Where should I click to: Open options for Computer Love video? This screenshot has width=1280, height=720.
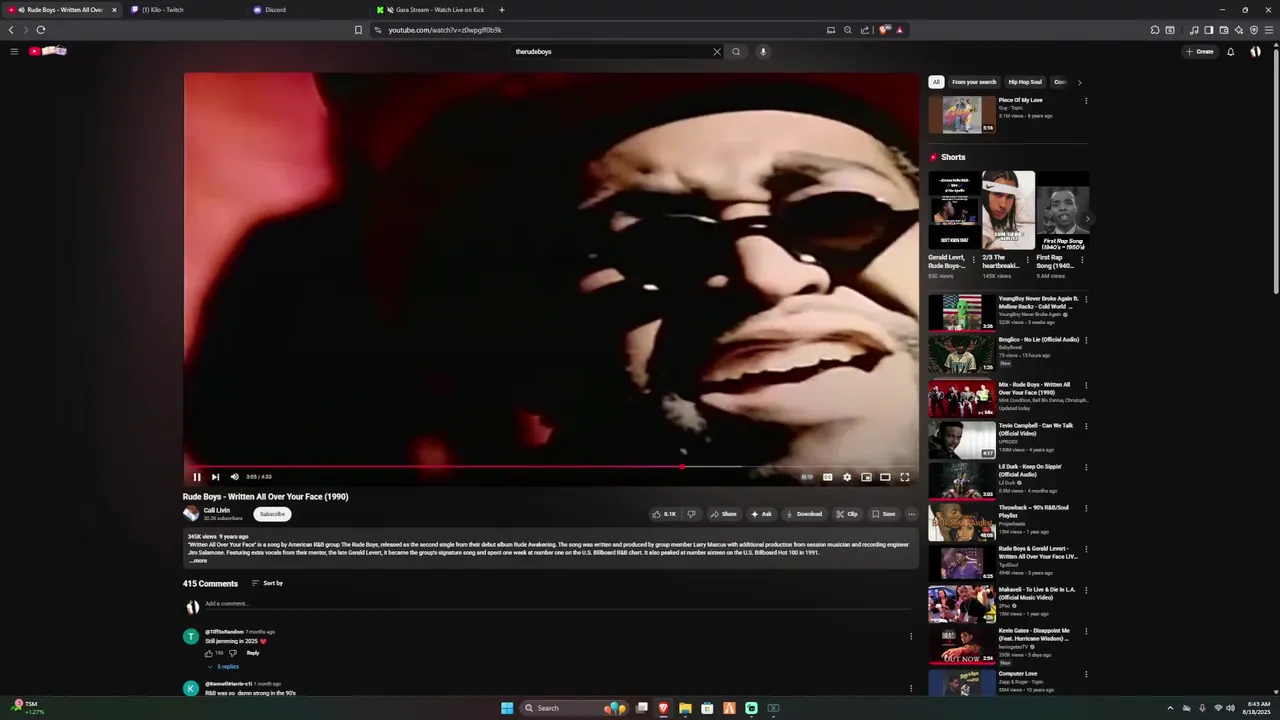pyautogui.click(x=1086, y=674)
